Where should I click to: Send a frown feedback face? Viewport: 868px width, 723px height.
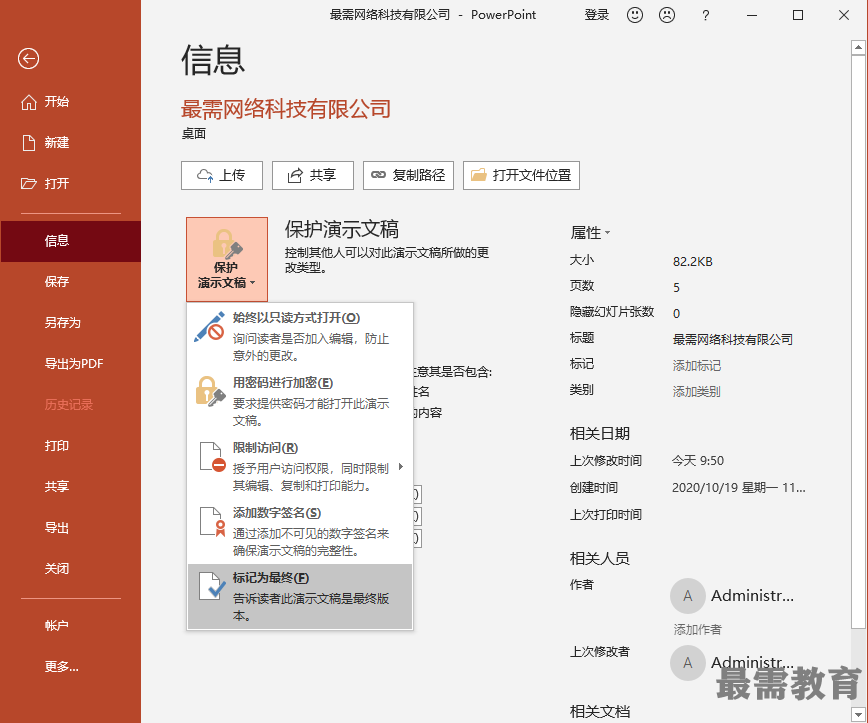pos(667,15)
